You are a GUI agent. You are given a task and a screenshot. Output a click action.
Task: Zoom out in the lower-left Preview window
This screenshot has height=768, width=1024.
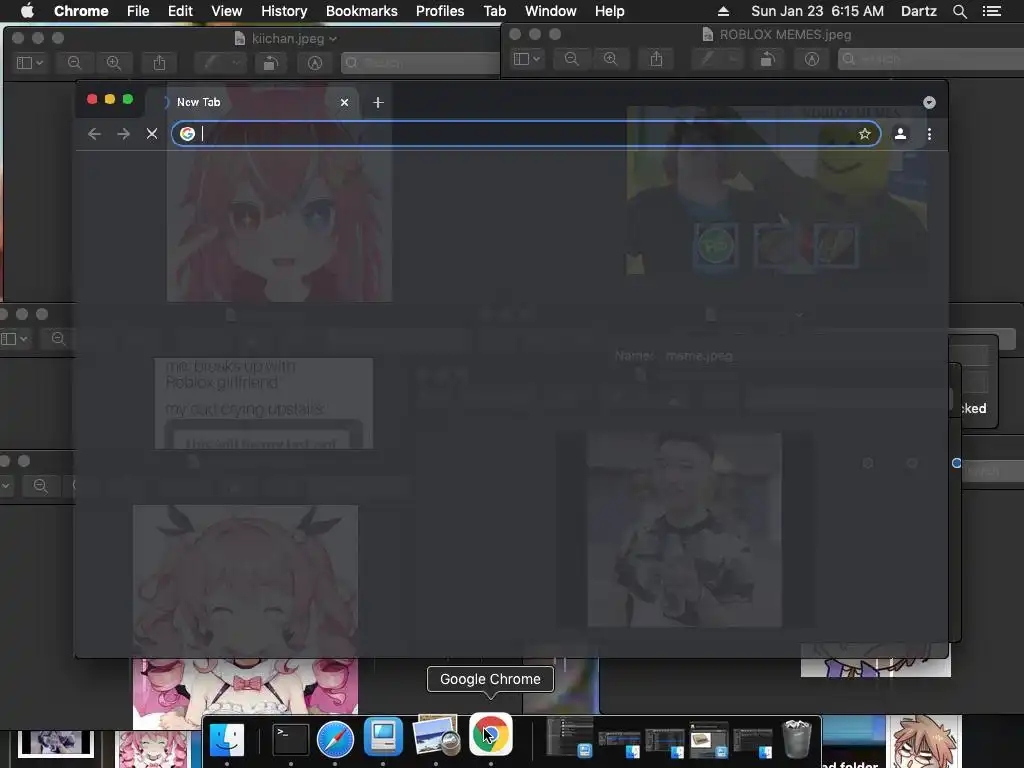point(40,486)
